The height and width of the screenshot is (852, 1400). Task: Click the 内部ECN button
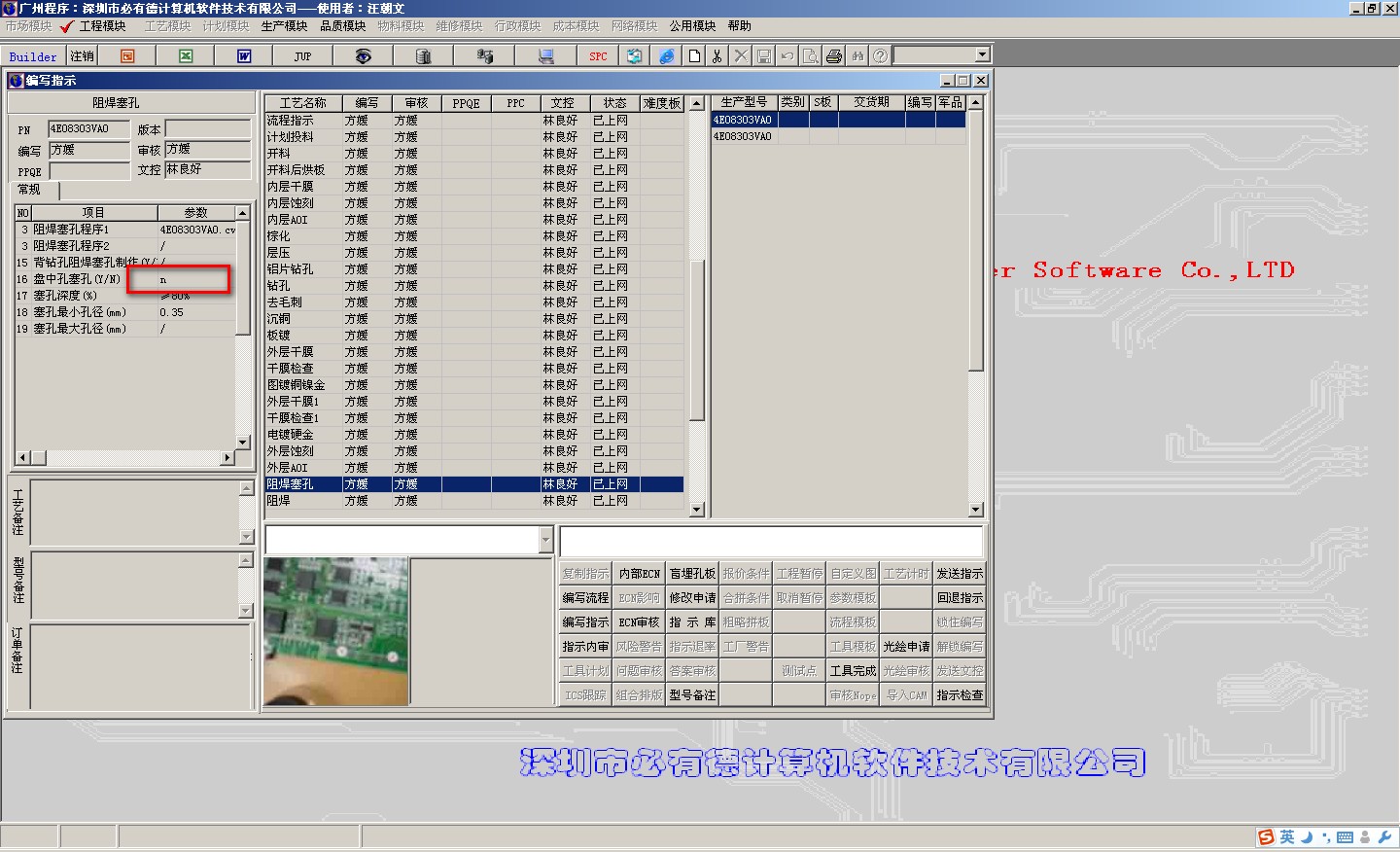pos(639,574)
